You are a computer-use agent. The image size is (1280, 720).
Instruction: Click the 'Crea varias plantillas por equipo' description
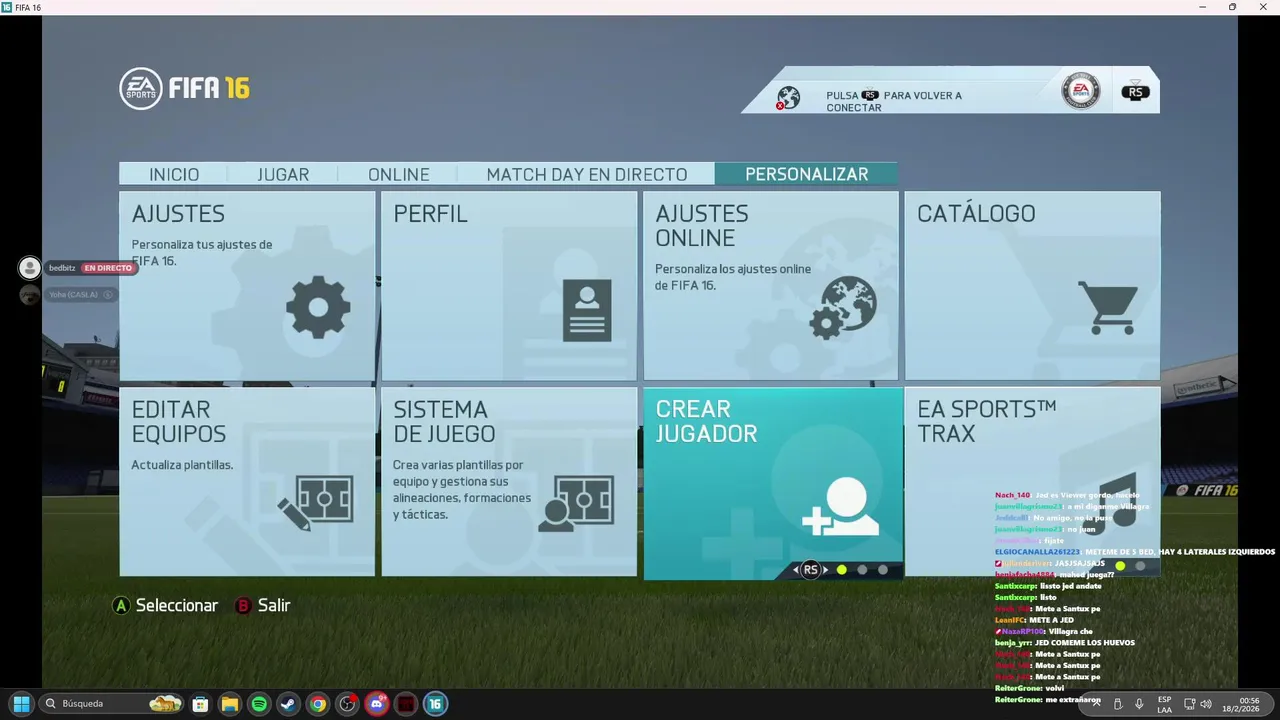pos(462,490)
